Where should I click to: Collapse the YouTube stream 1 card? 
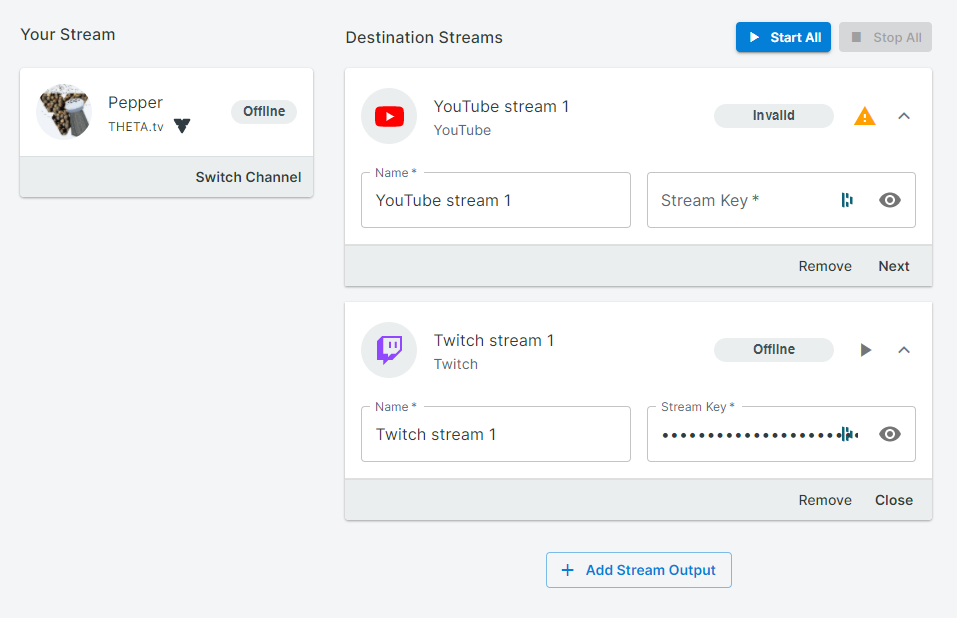904,116
